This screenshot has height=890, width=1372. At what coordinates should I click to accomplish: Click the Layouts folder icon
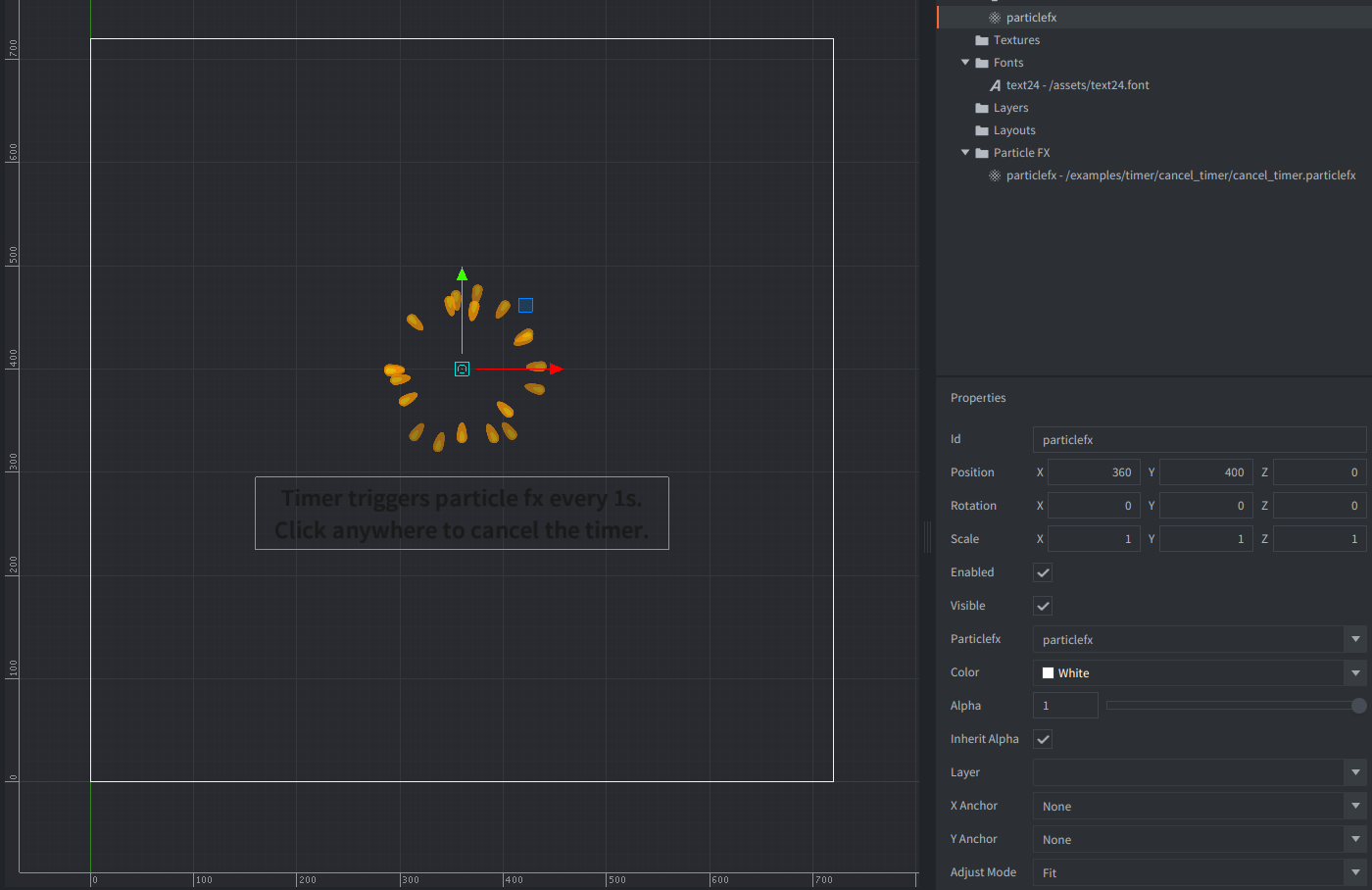(982, 130)
